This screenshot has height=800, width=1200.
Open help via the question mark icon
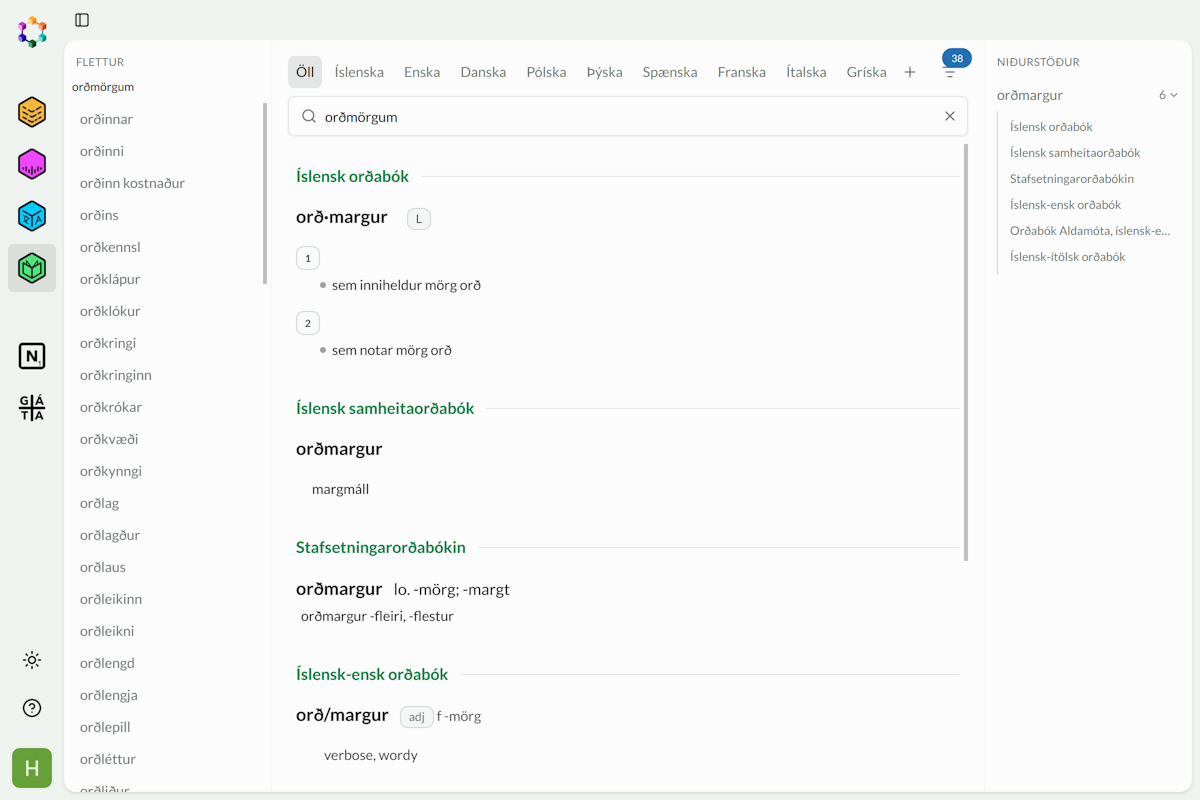pos(32,708)
